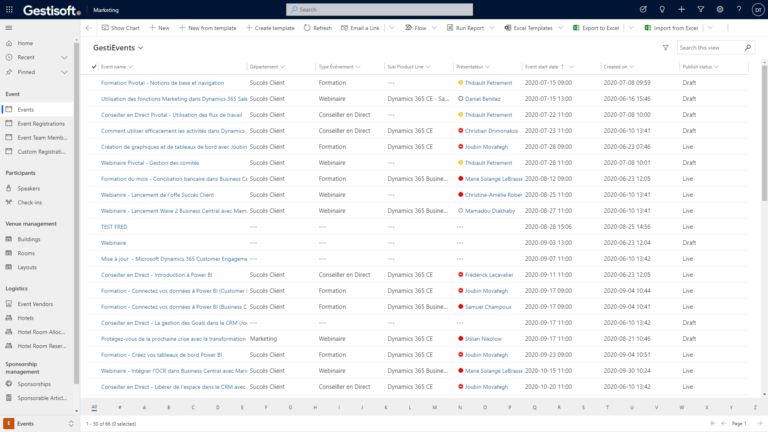Open Speakers in sidebar
768x432 pixels.
coord(28,188)
